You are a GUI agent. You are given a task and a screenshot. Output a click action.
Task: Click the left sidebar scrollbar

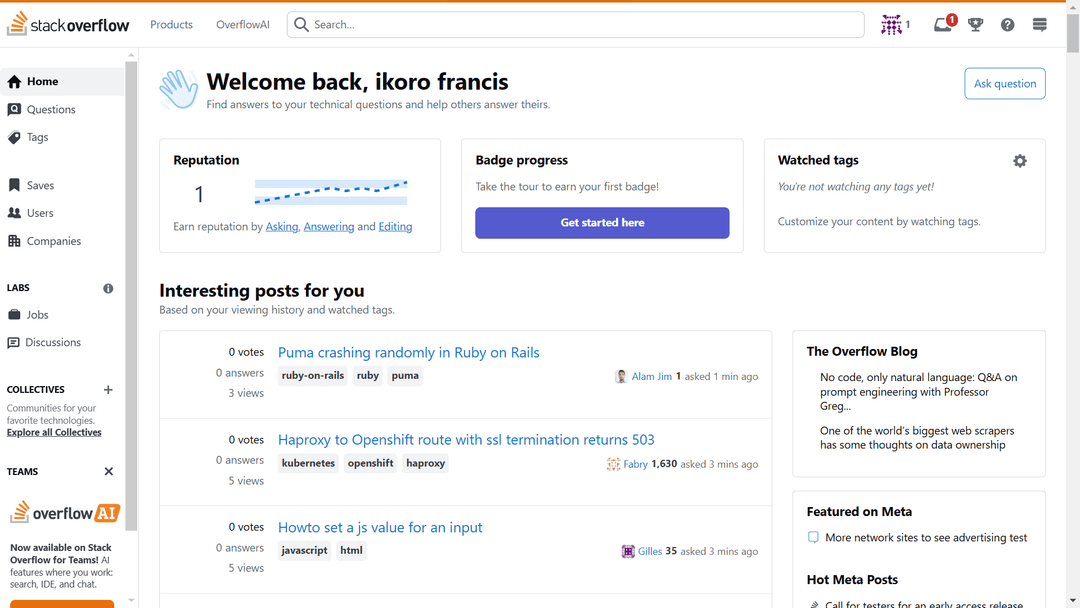pyautogui.click(x=131, y=300)
